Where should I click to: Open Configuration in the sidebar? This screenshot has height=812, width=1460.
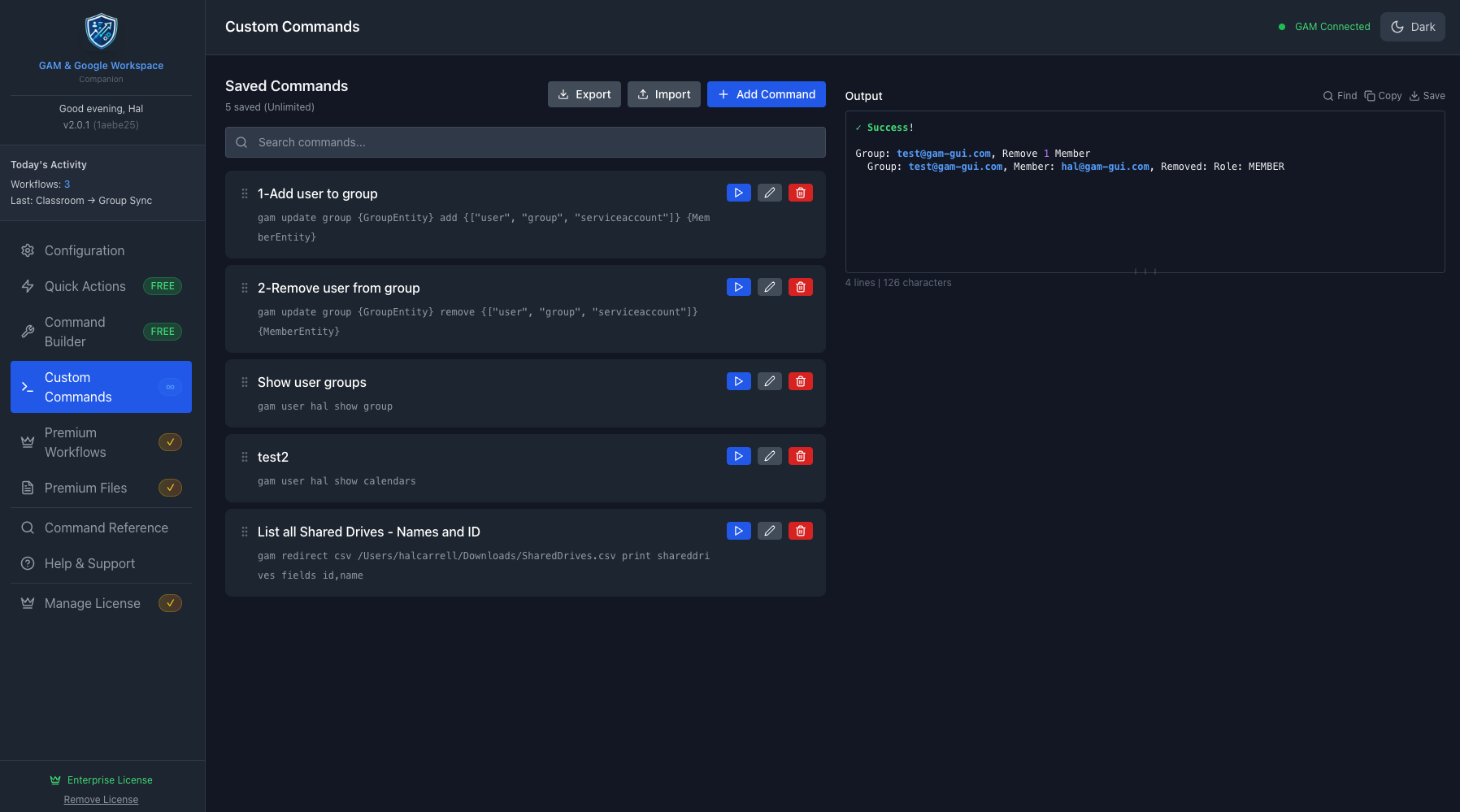[x=101, y=250]
